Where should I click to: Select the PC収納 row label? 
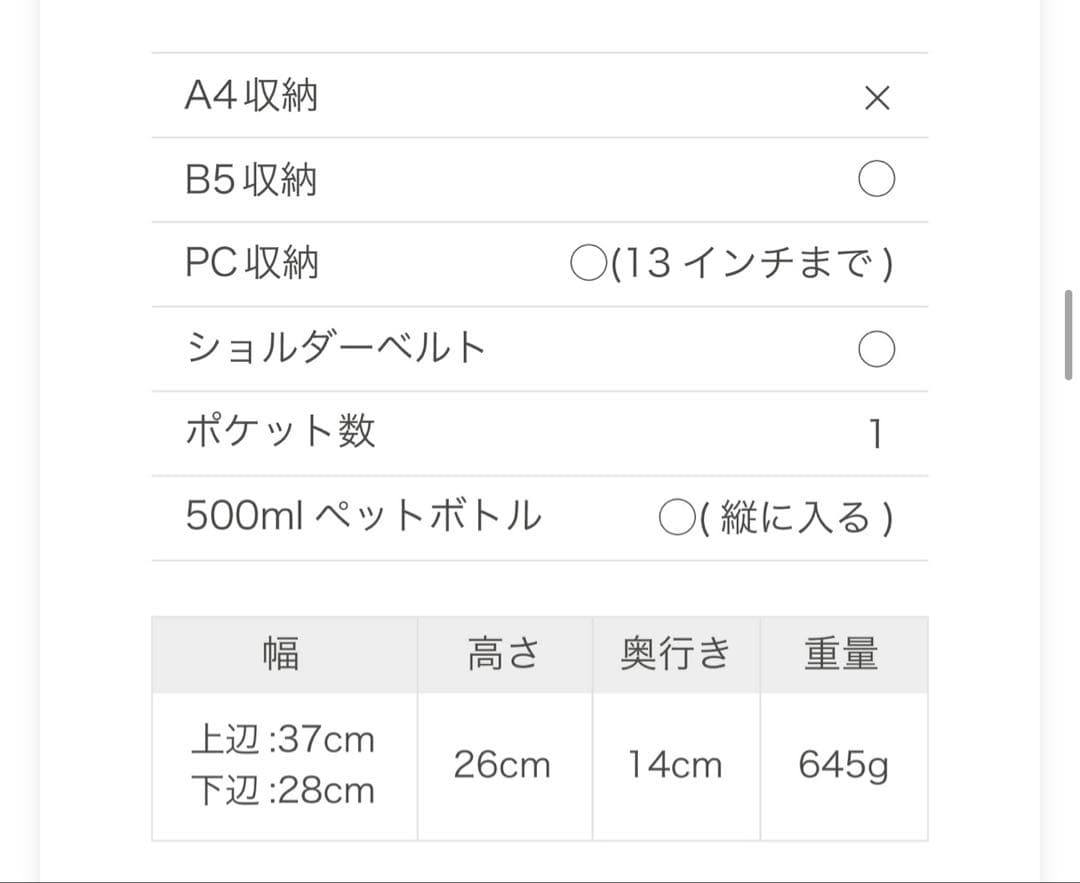tap(252, 263)
